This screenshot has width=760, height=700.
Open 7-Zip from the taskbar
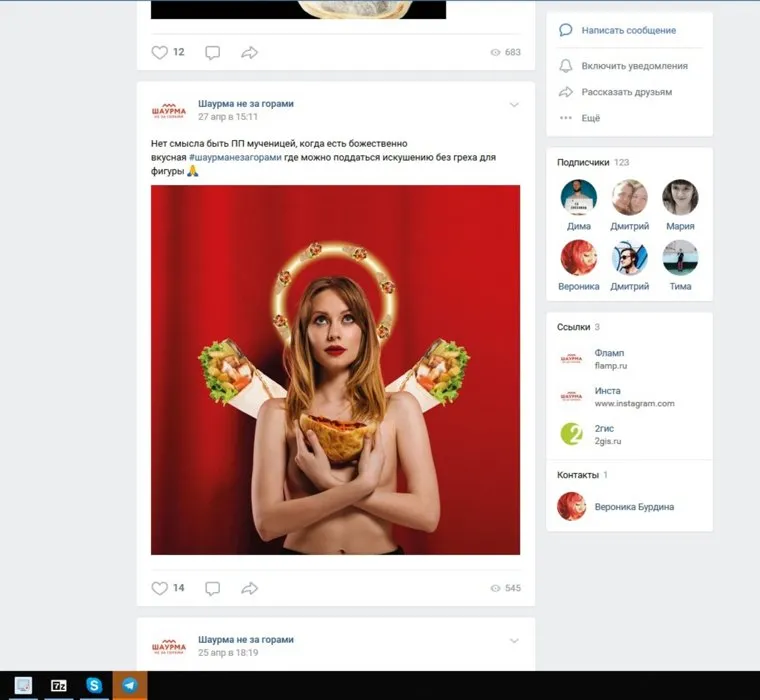(59, 685)
